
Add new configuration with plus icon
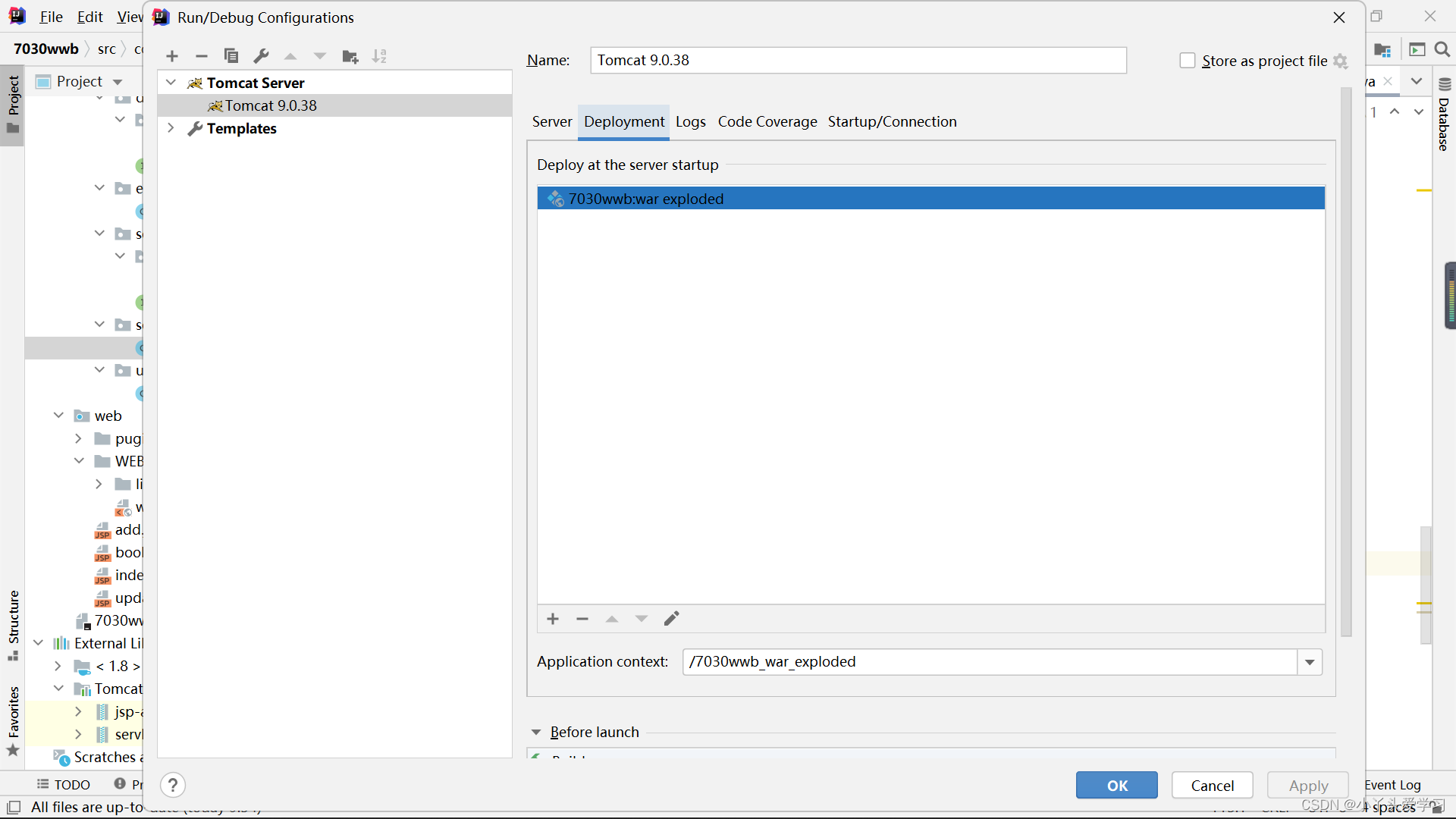click(x=172, y=56)
